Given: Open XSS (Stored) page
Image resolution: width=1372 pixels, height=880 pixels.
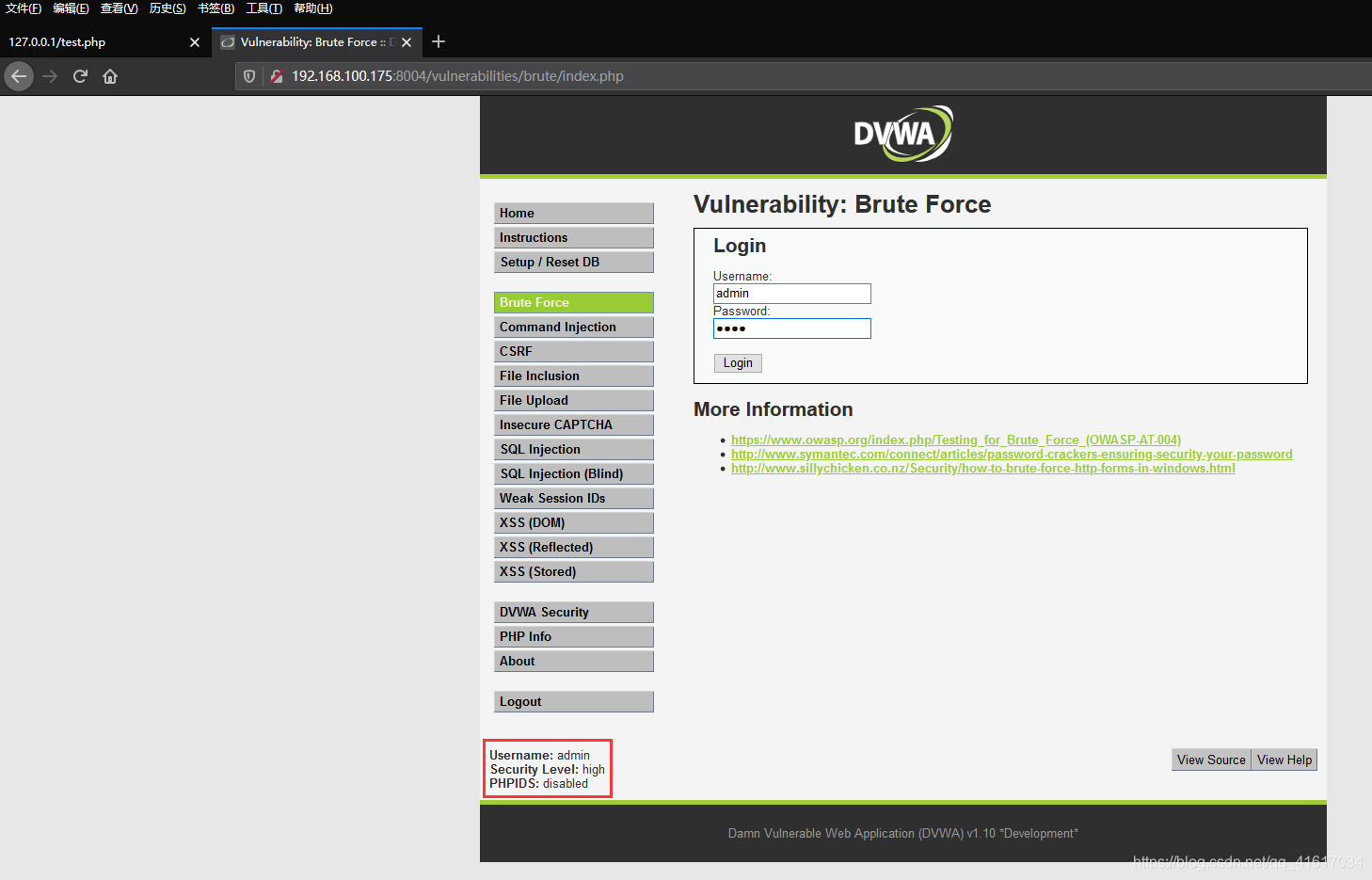Looking at the screenshot, I should (x=574, y=571).
